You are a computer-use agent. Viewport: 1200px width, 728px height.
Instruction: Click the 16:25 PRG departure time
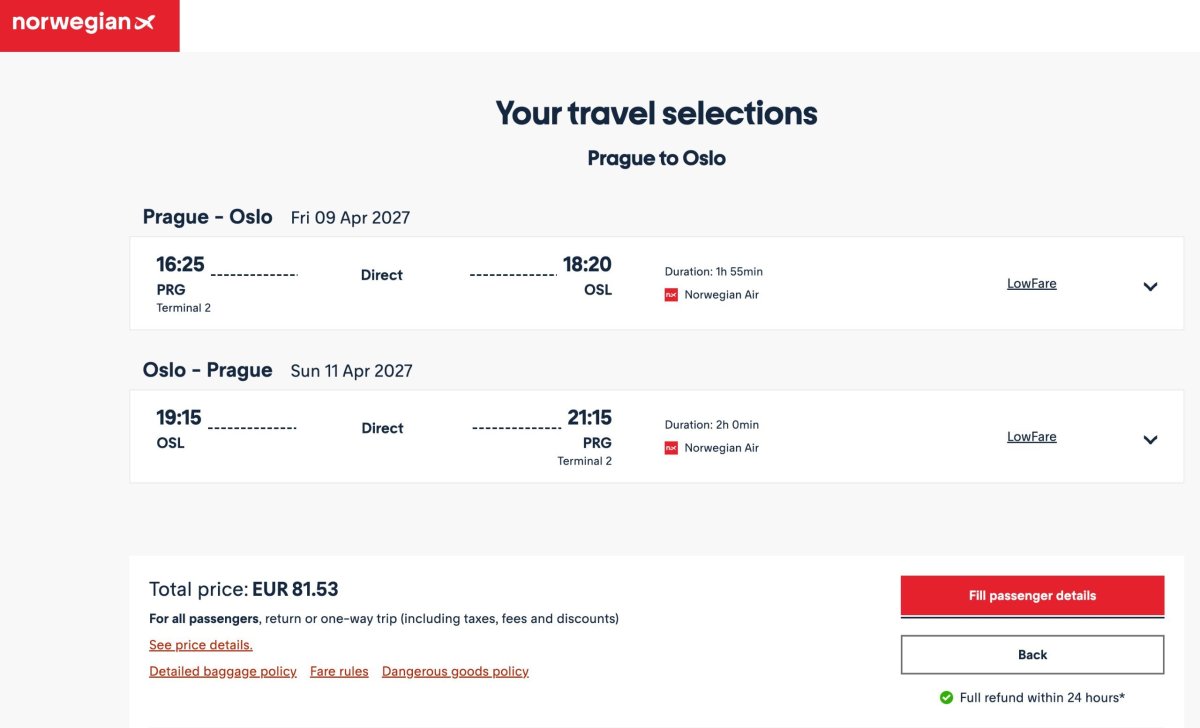click(x=180, y=265)
